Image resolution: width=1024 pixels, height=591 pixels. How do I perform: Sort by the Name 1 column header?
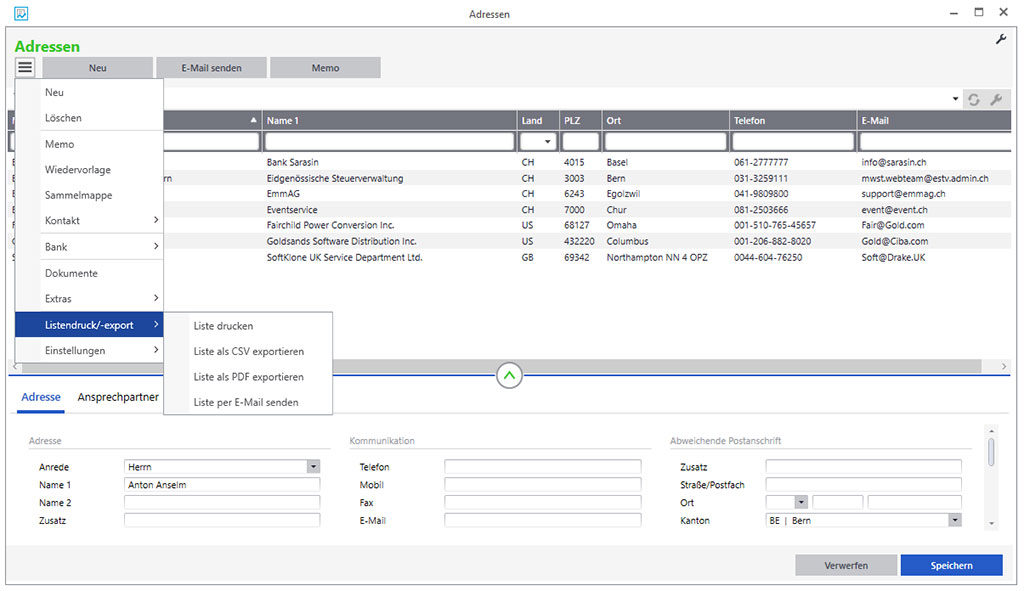[x=389, y=120]
